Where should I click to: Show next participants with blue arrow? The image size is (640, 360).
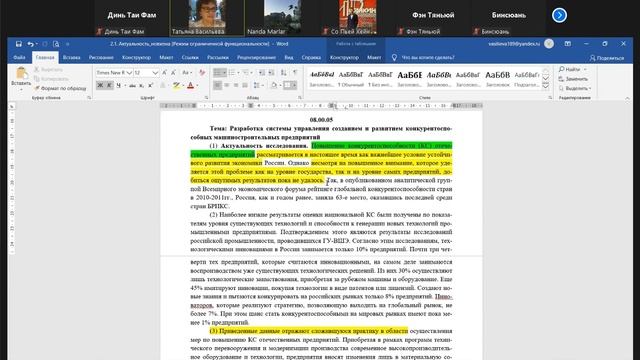559,16
